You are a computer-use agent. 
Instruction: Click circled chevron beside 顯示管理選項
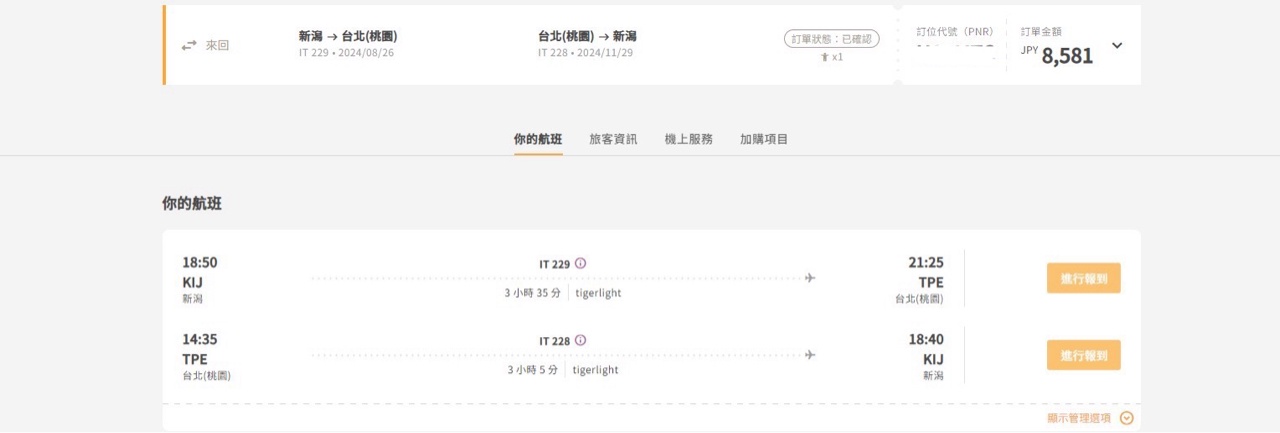tap(1127, 418)
